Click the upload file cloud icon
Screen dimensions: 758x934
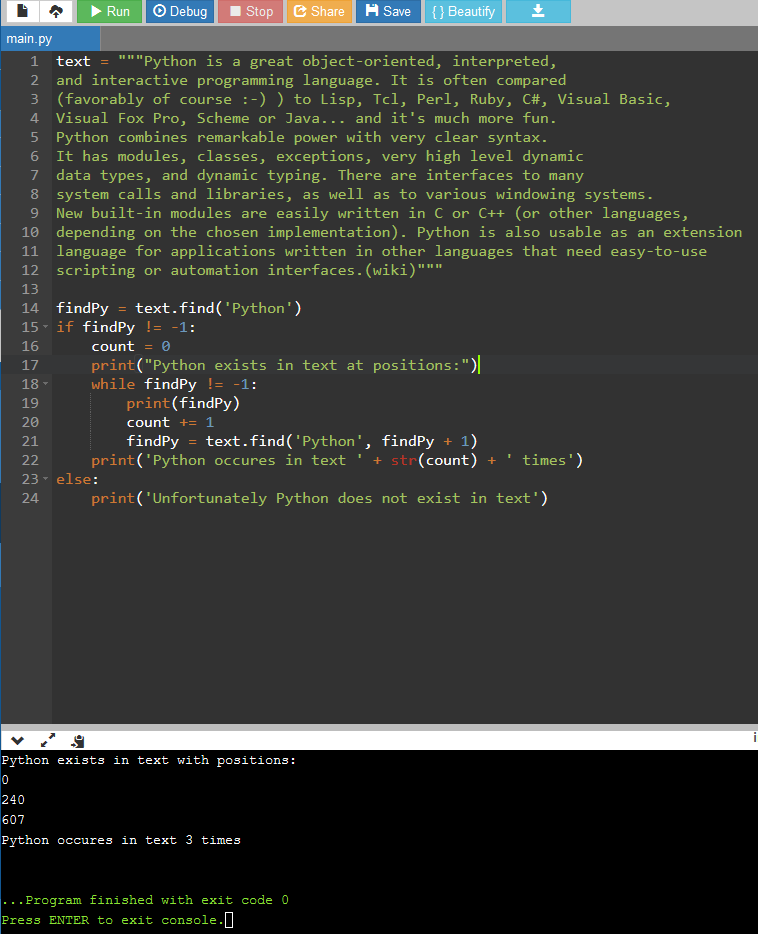pyautogui.click(x=56, y=11)
